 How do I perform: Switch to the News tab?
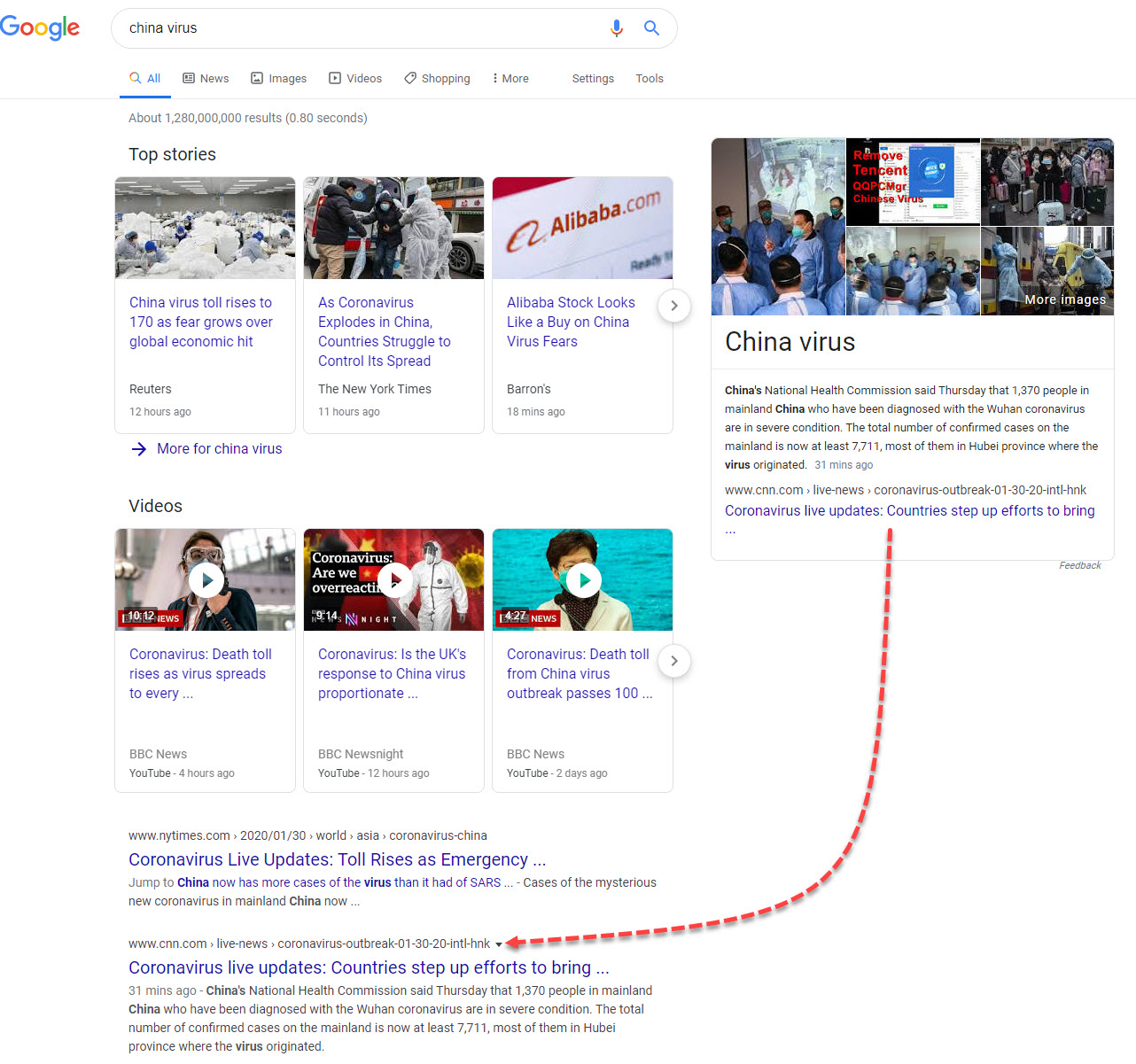(206, 79)
